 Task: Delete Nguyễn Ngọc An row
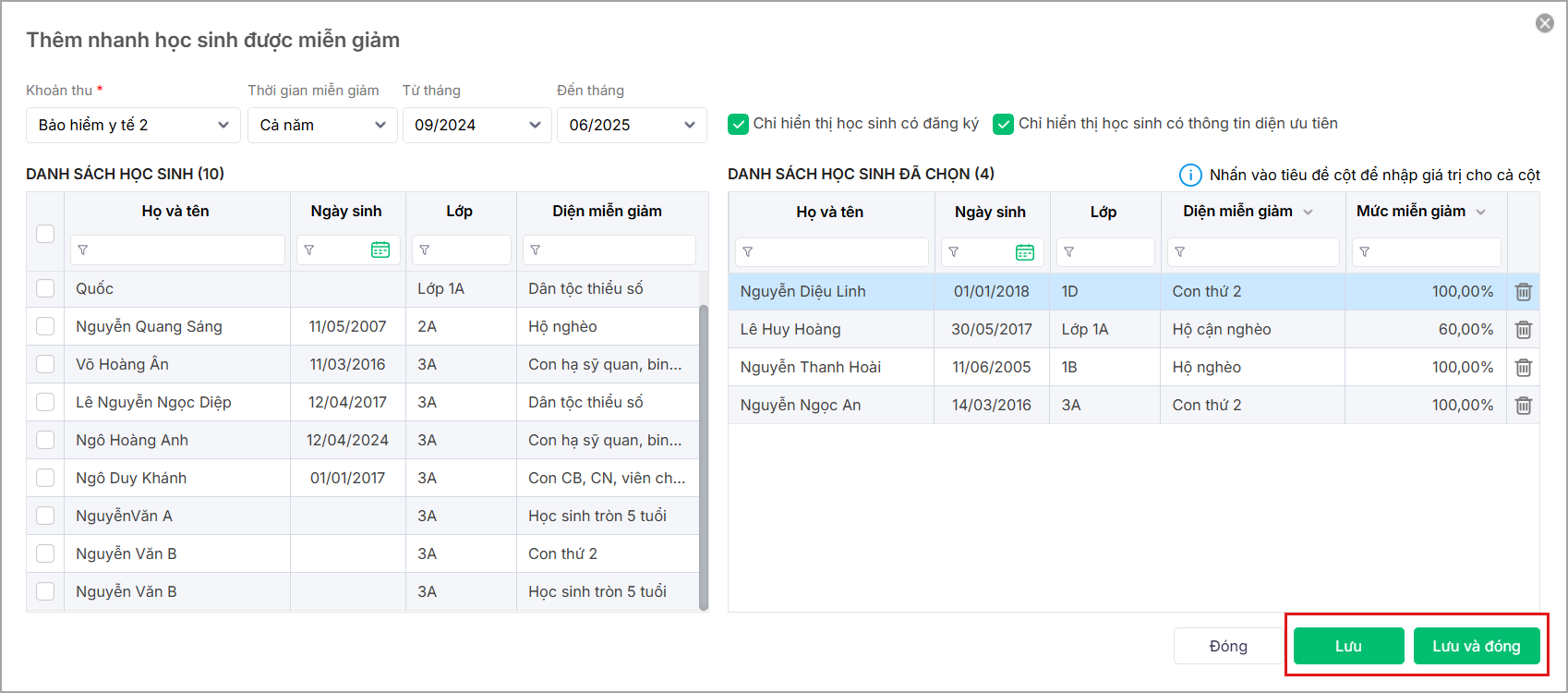[x=1524, y=406]
